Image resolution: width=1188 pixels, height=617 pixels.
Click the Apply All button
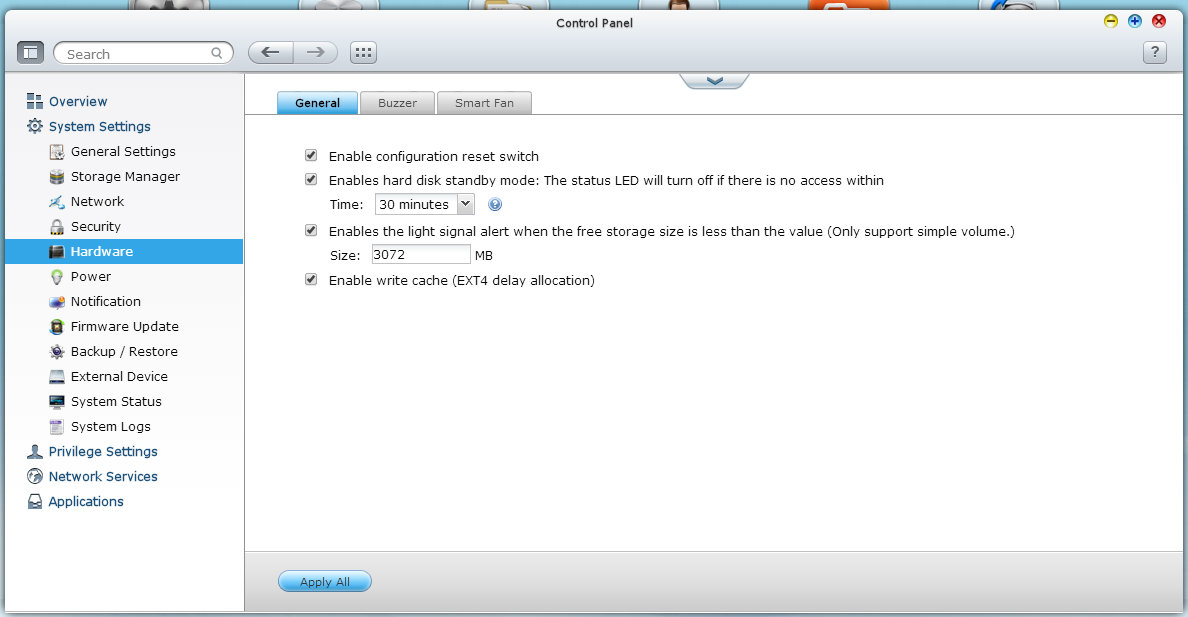pyautogui.click(x=324, y=582)
